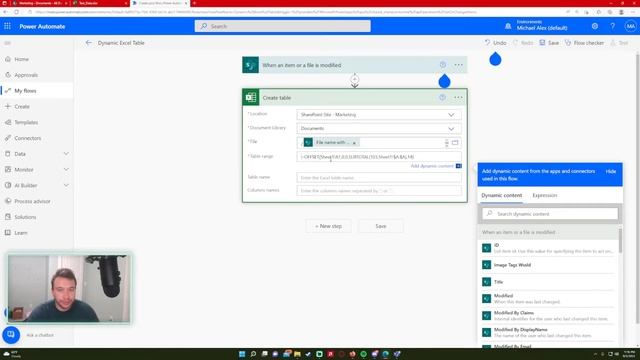Open the Flow checker

pos(584,42)
